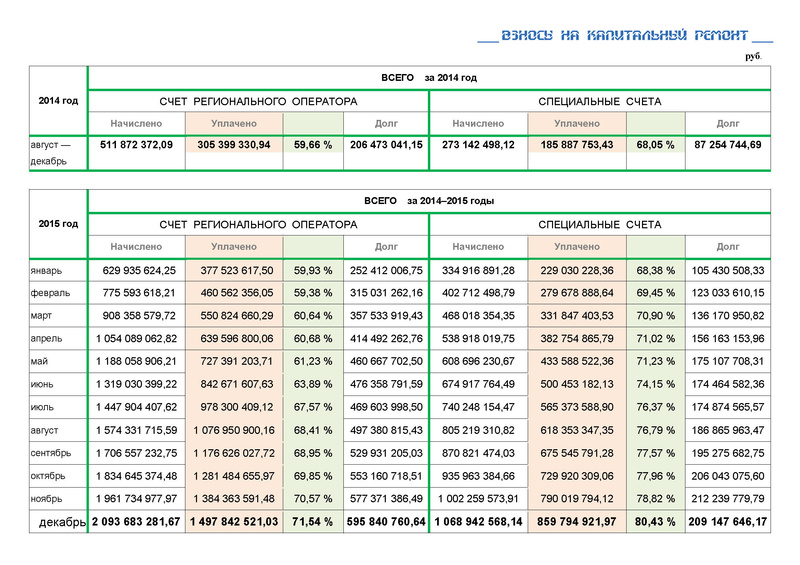Click the 71,54 % percentage cell
This screenshot has height=565, width=800.
313,522
